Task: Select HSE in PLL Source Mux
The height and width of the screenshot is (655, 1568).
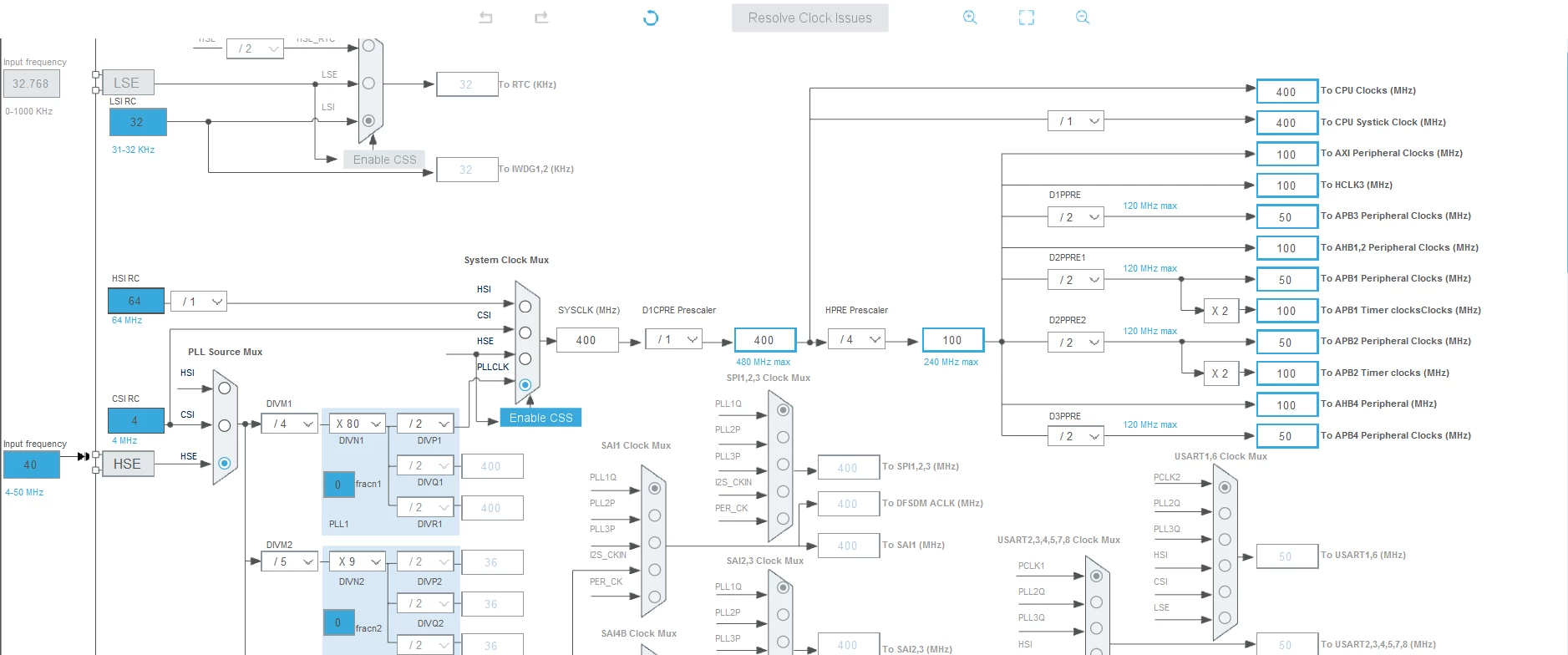Action: (x=224, y=463)
